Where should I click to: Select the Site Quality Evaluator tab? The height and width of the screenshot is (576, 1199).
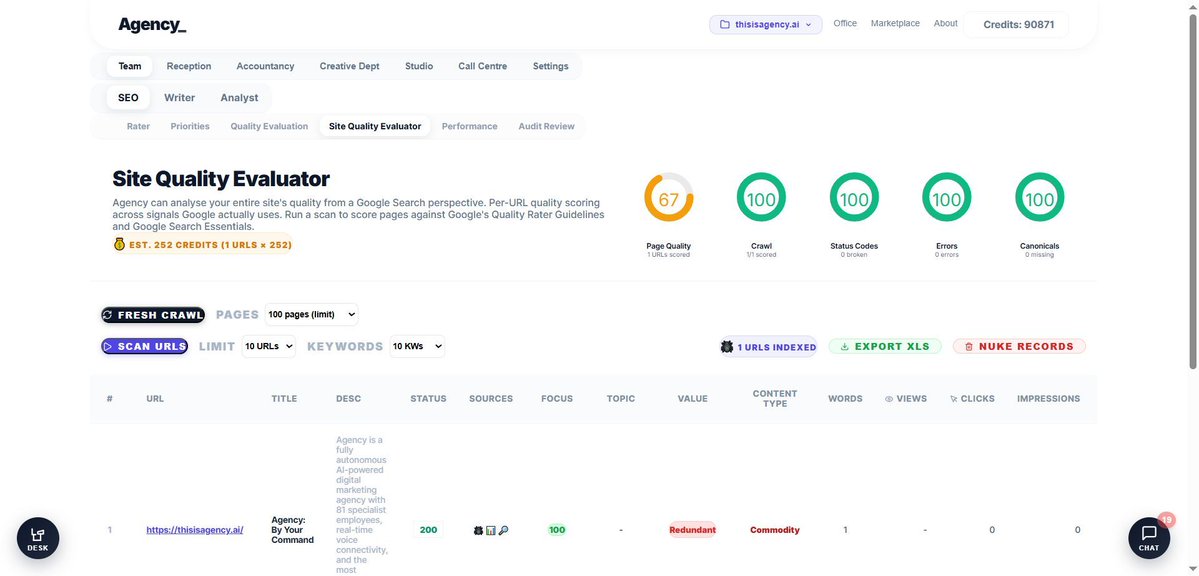click(x=375, y=126)
